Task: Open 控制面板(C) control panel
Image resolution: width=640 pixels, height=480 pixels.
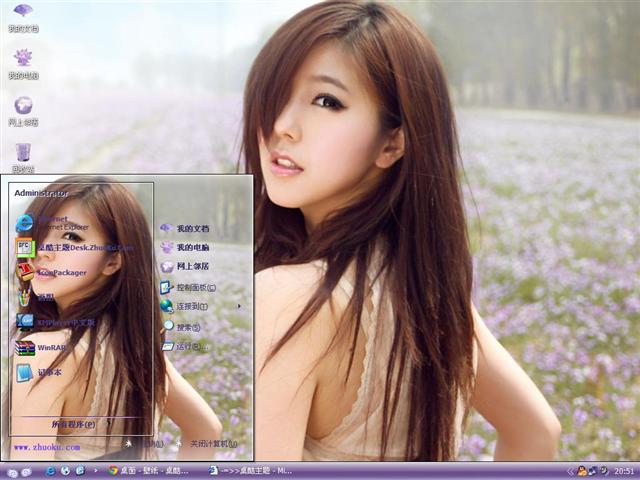Action: [x=188, y=287]
